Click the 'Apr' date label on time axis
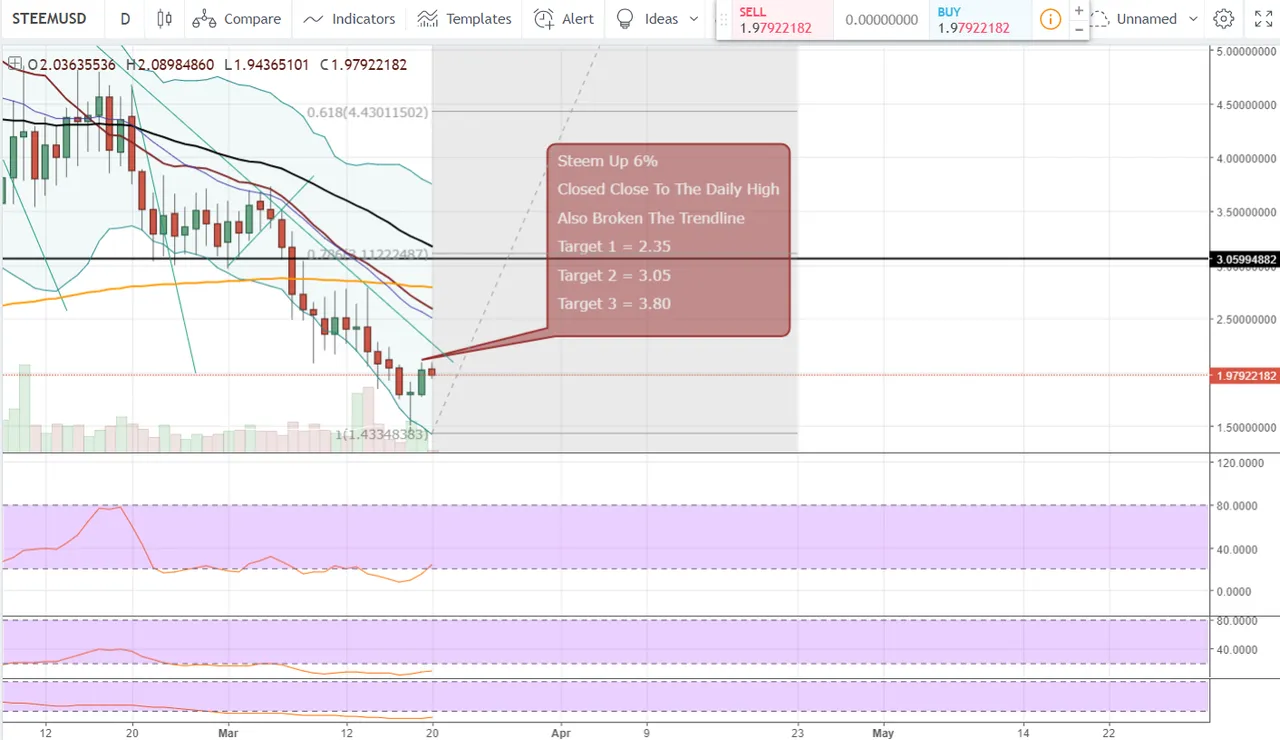 [x=559, y=732]
